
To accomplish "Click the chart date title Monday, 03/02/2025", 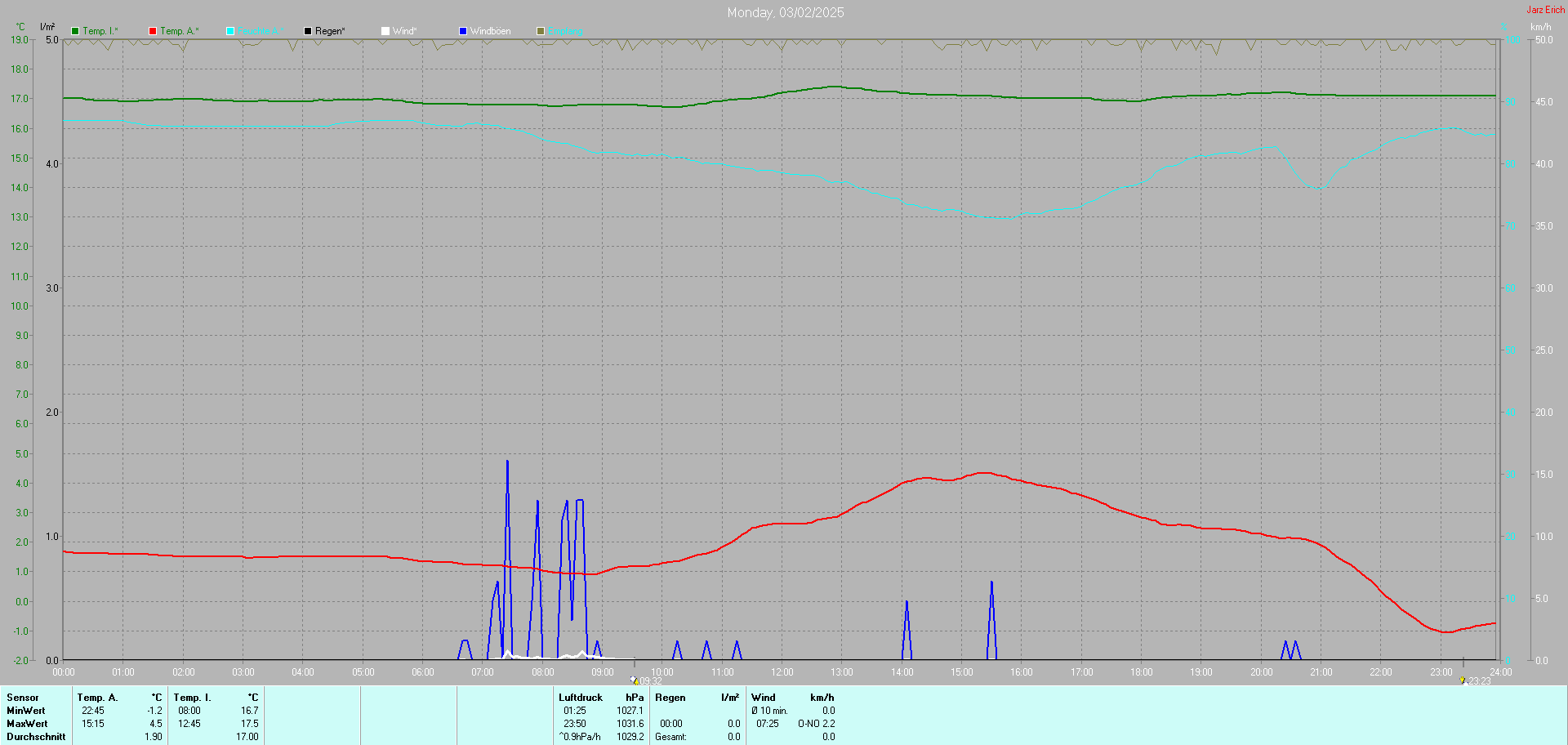I will pyautogui.click(x=785, y=12).
